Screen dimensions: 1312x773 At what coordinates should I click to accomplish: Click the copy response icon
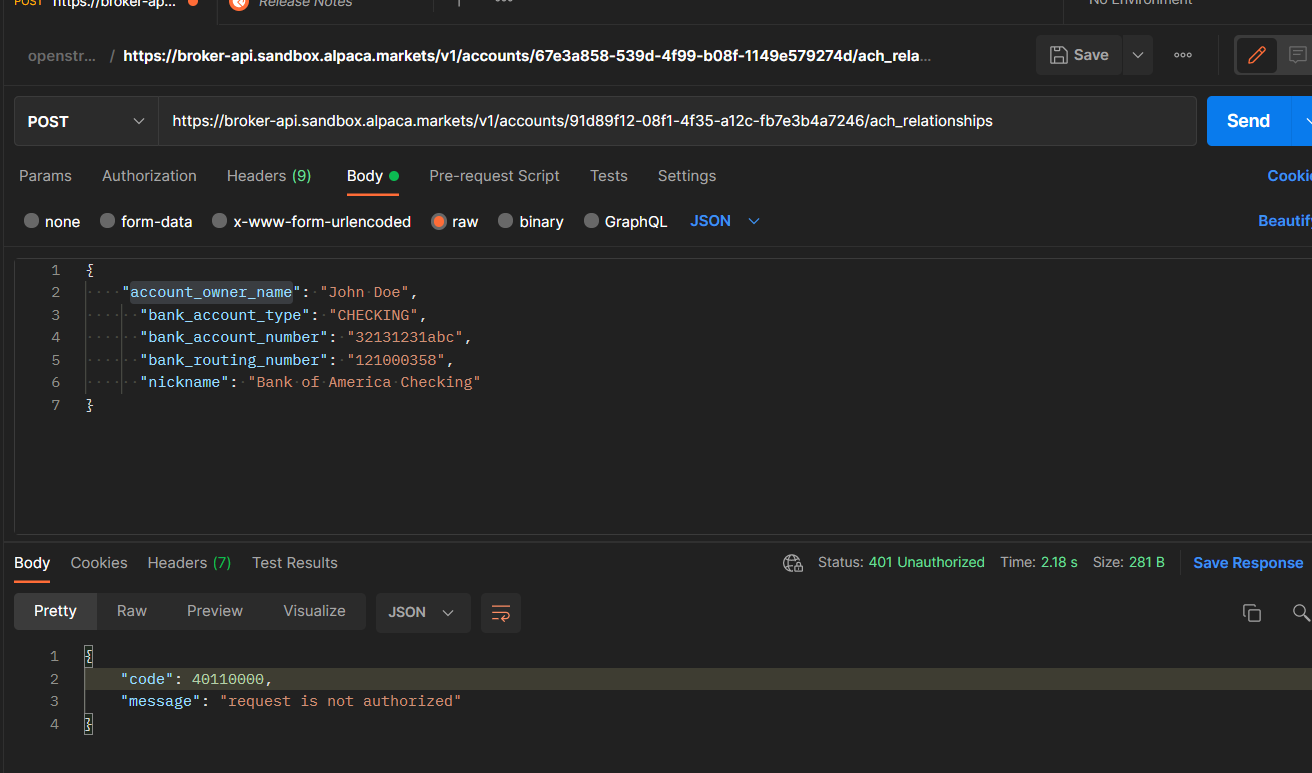pos(1252,613)
